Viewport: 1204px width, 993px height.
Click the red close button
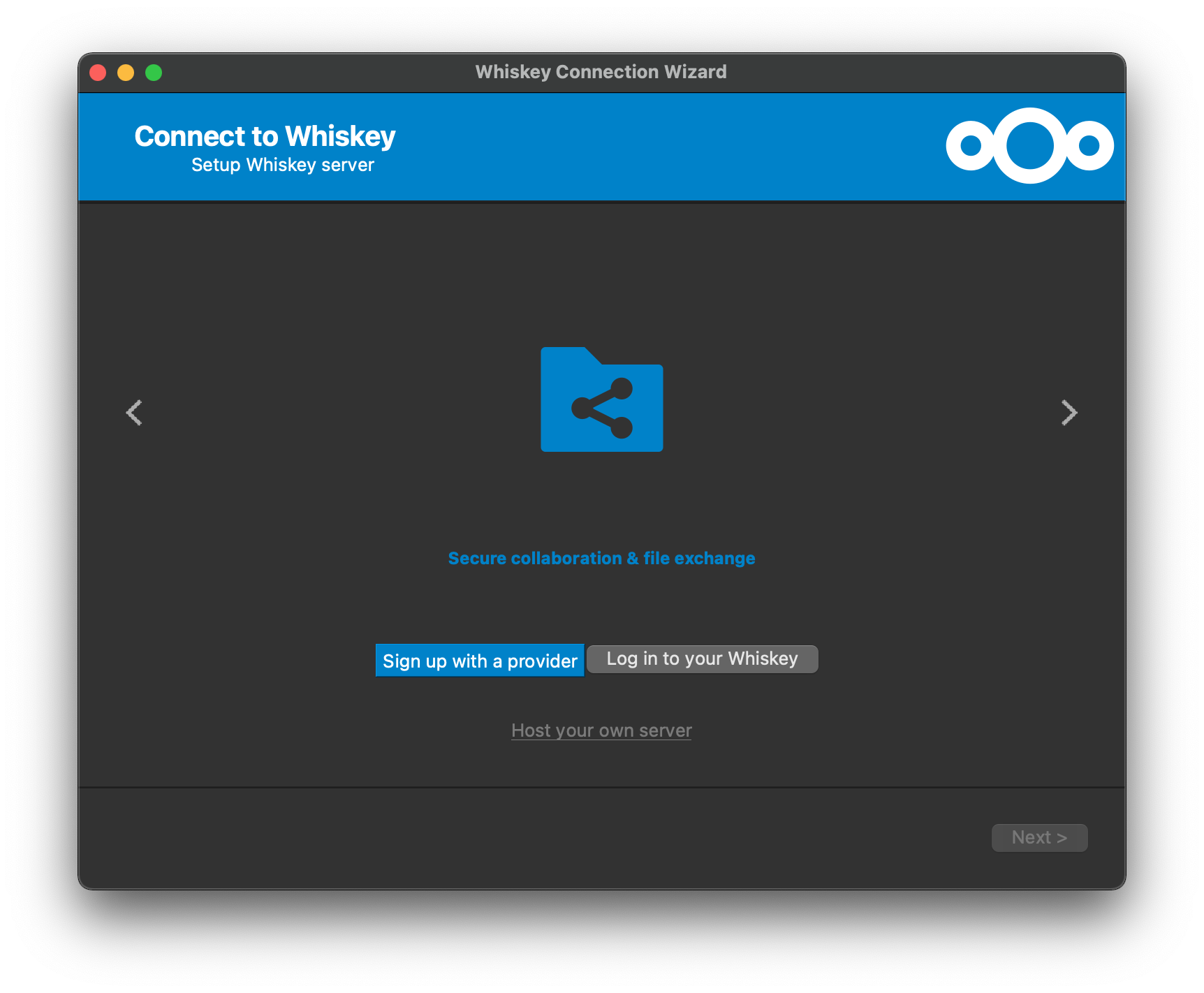[x=98, y=72]
